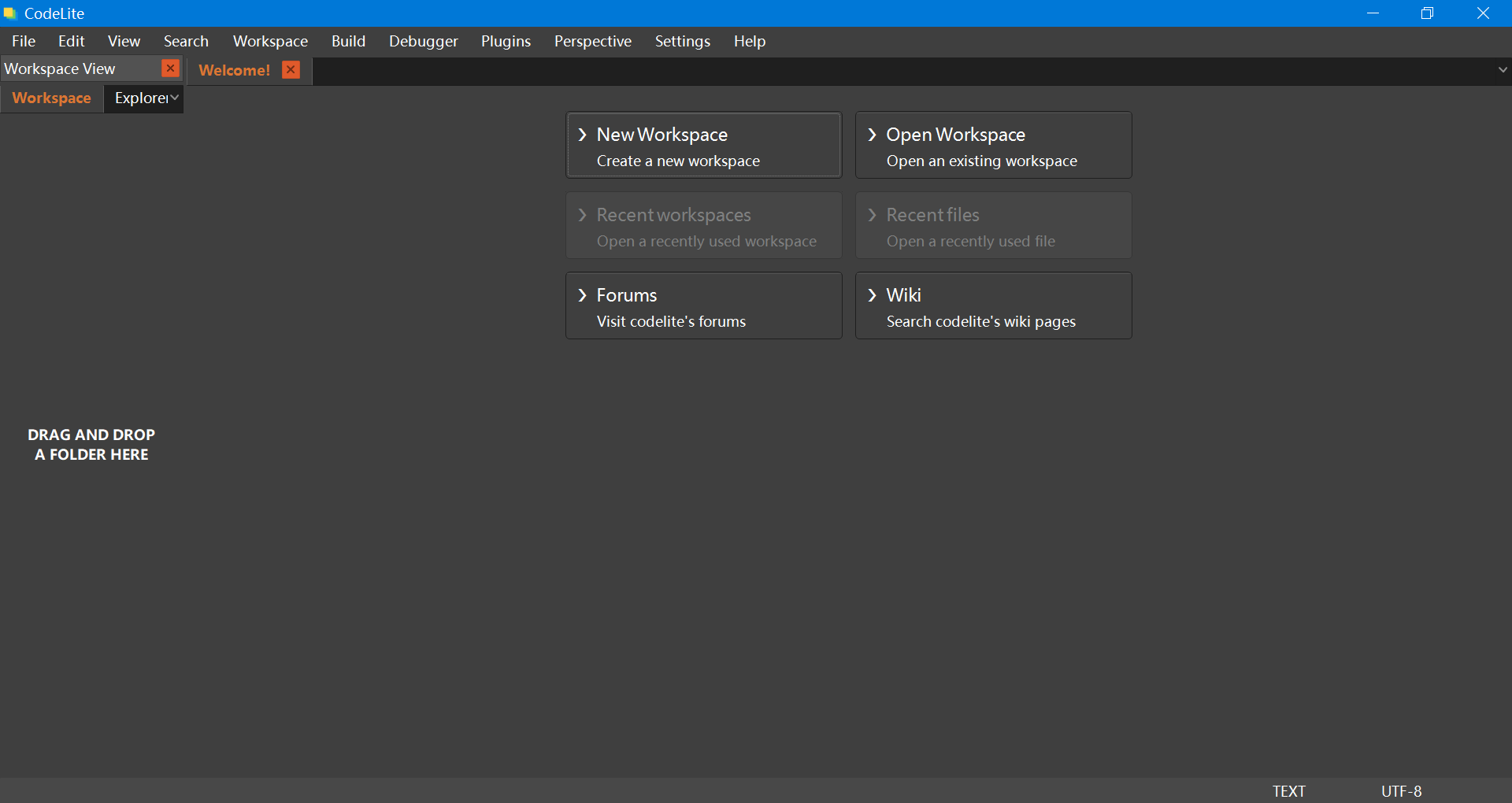Click the TEXT language indicator in status bar

[x=1288, y=791]
